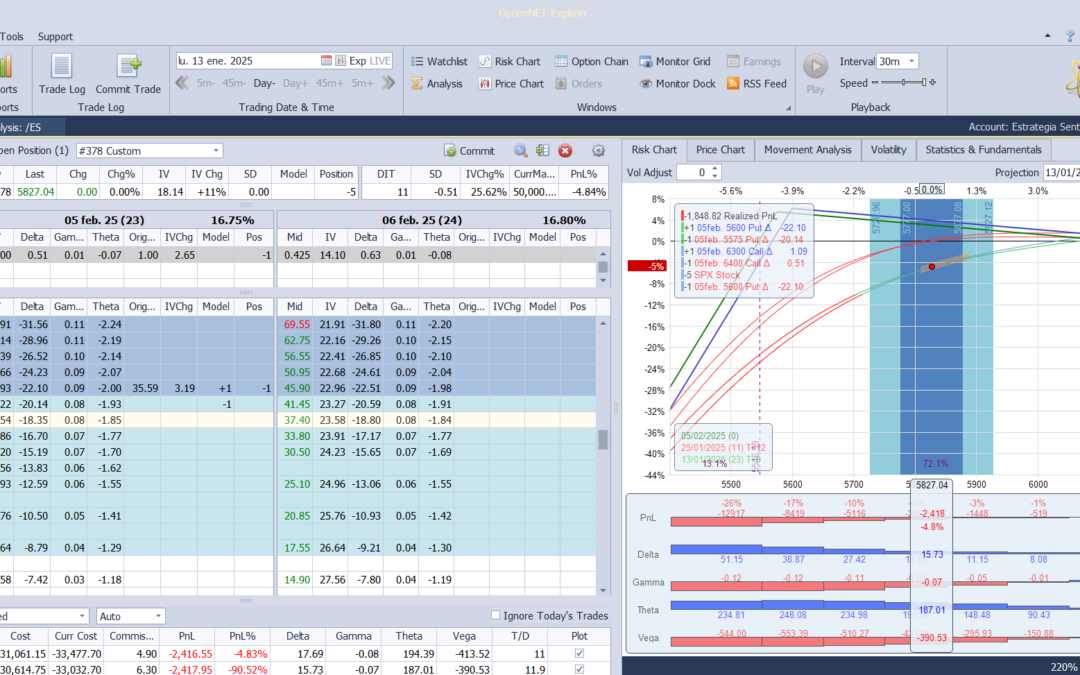Switch to the Movement Analysis tab

tap(807, 149)
